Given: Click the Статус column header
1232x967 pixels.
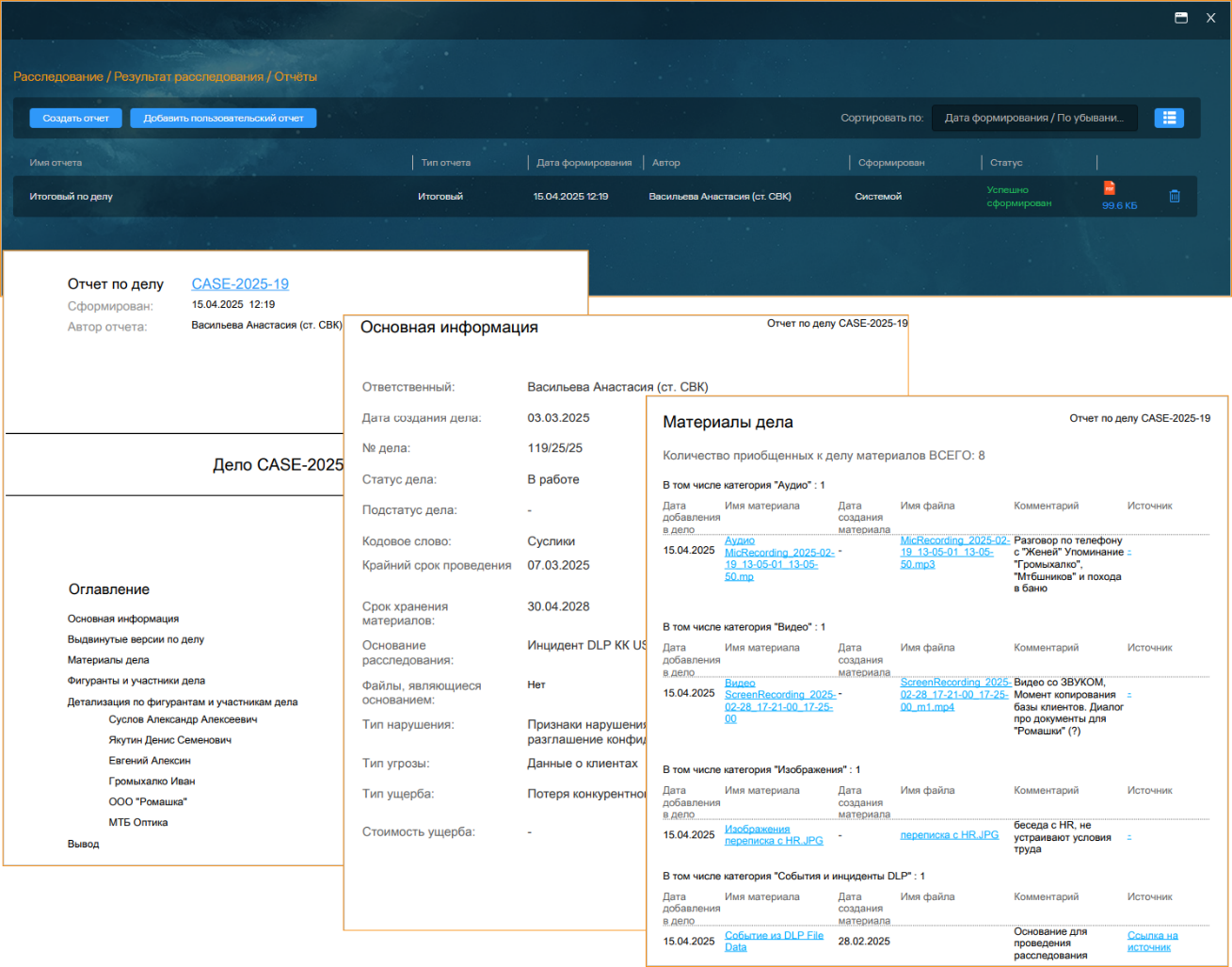Looking at the screenshot, I should 1006,163.
